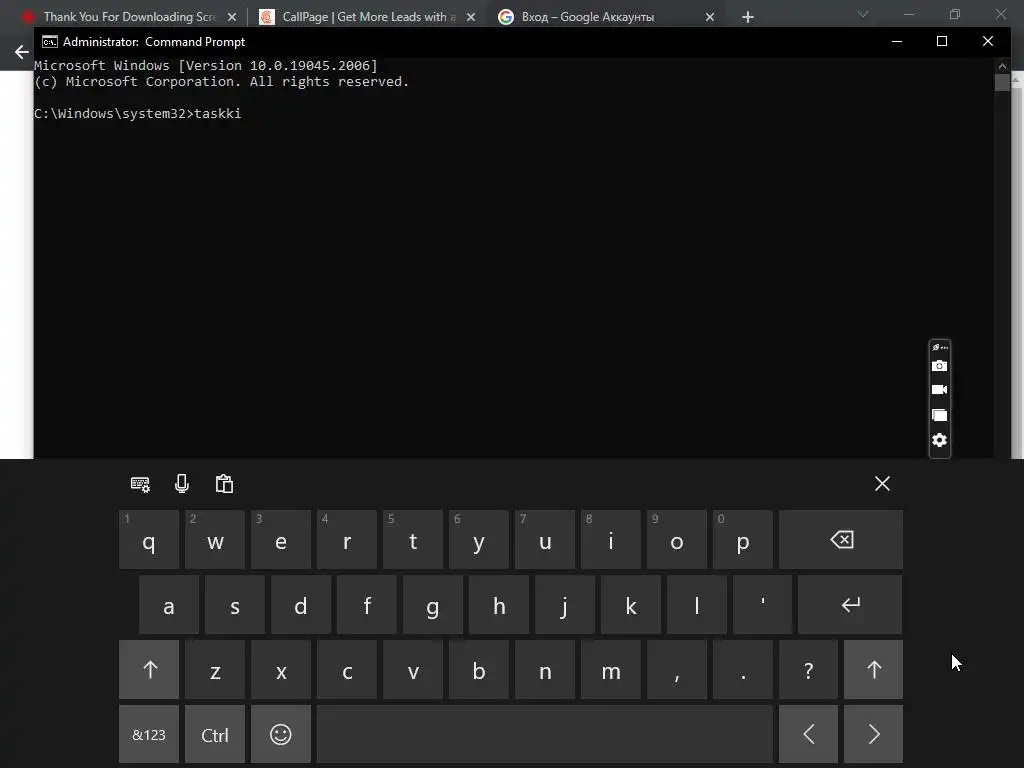Image resolution: width=1024 pixels, height=768 pixels.
Task: Tap the Ctrl key
Action: pyautogui.click(x=215, y=735)
